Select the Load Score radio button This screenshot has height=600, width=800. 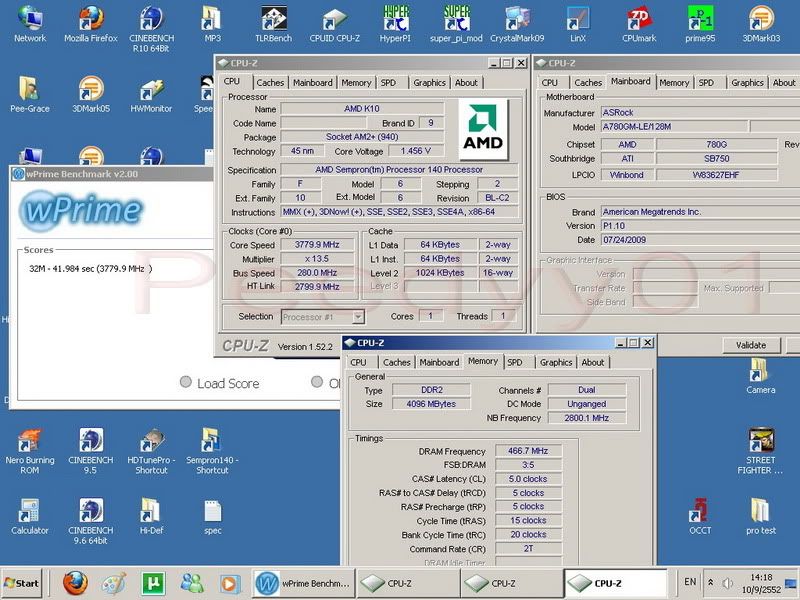(186, 382)
